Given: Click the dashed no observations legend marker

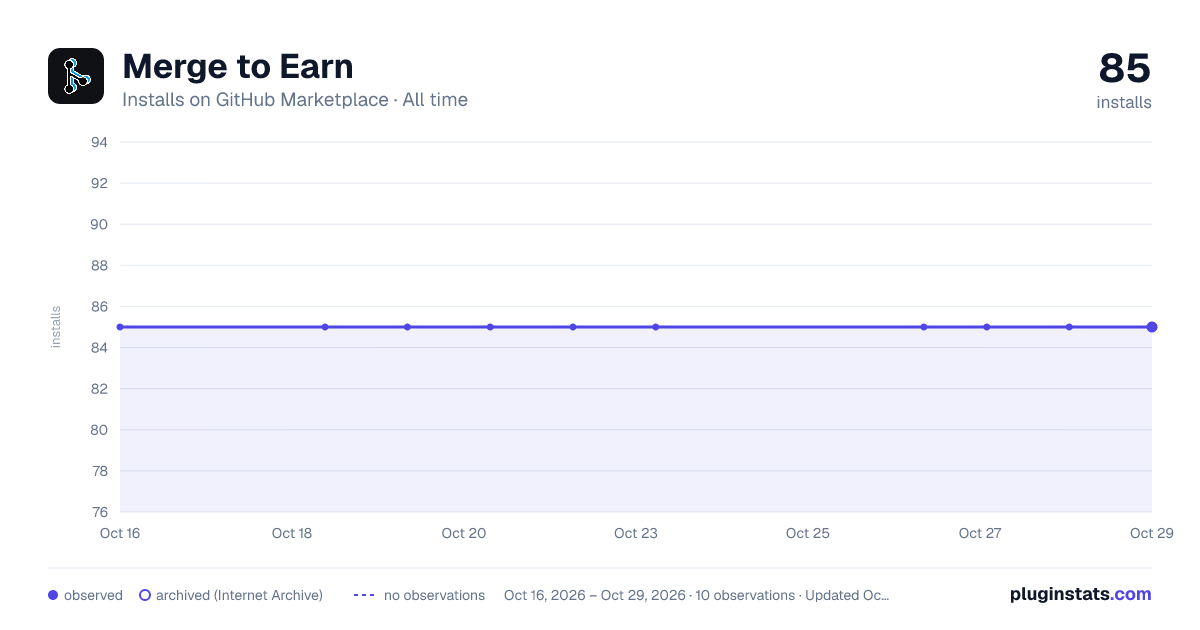Looking at the screenshot, I should click(364, 595).
